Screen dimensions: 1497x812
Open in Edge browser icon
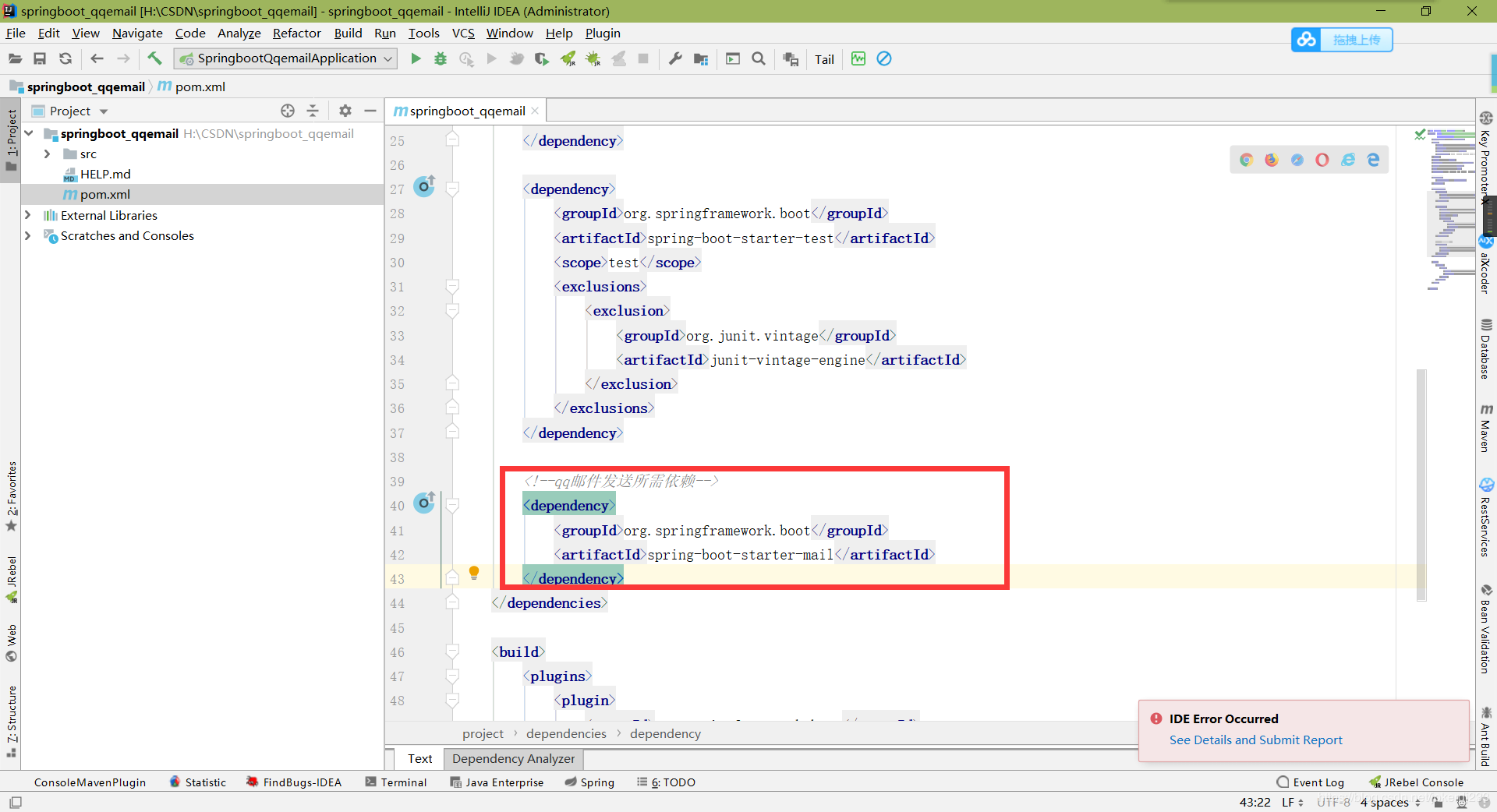[1373, 160]
